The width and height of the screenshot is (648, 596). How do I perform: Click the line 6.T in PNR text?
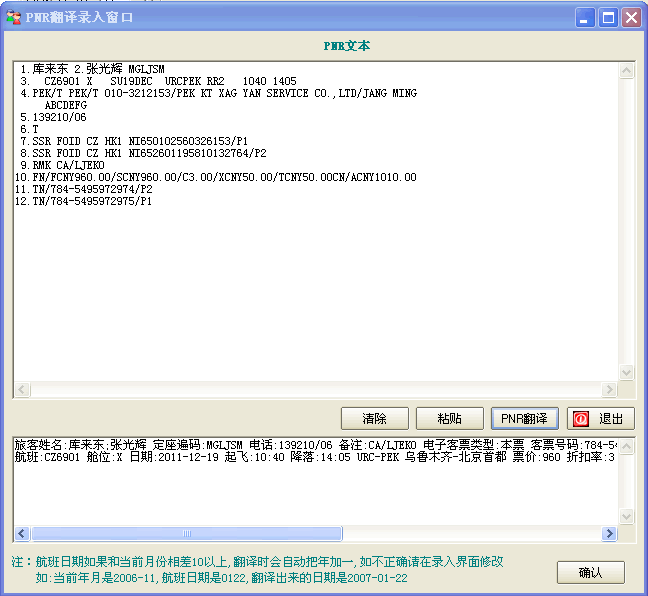click(x=29, y=129)
